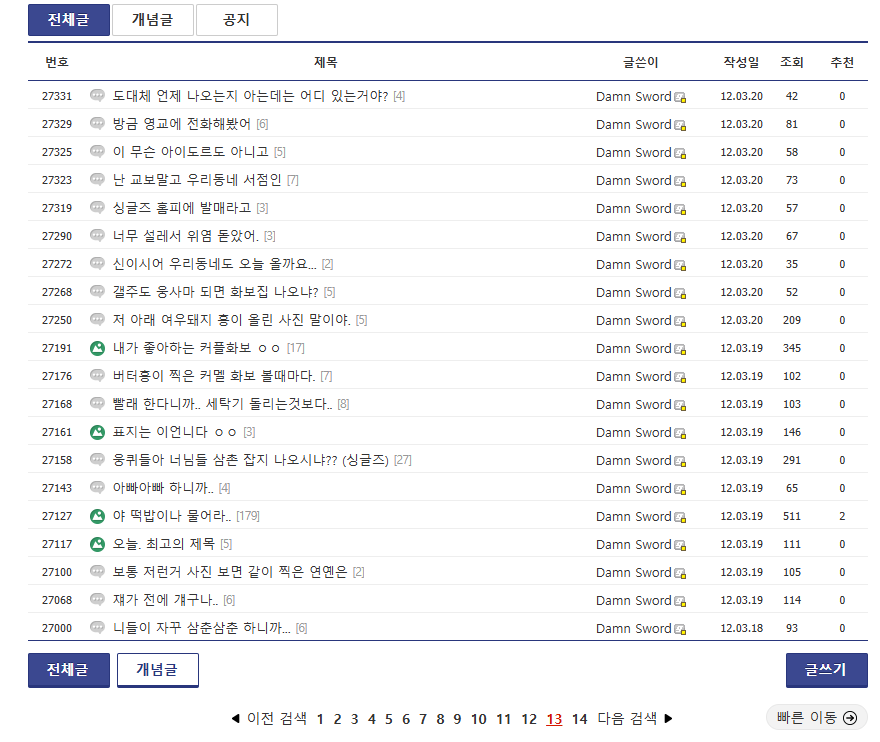Go to page 1 in pagination
This screenshot has height=742, width=880.
(x=320, y=719)
